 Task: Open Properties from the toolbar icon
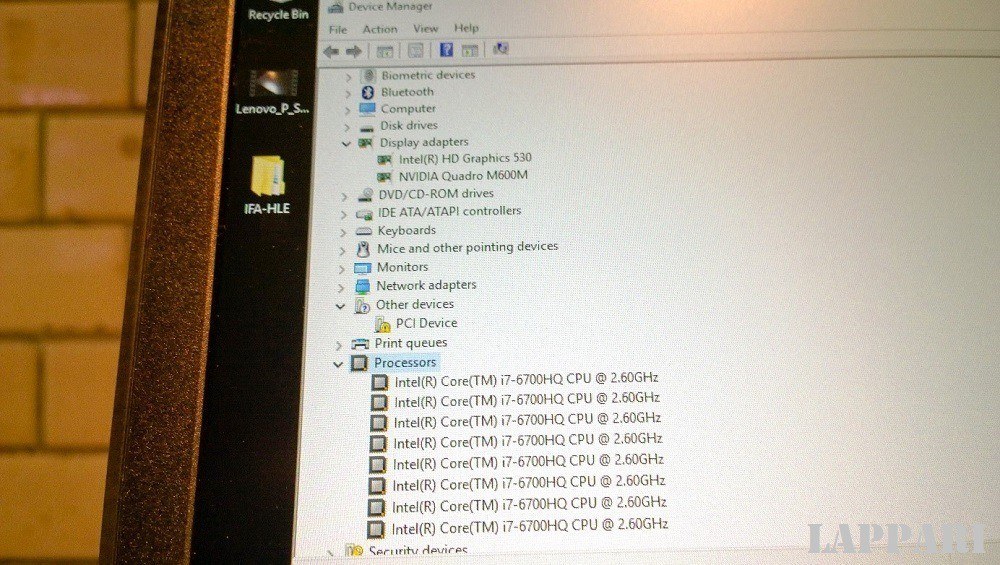click(x=416, y=50)
